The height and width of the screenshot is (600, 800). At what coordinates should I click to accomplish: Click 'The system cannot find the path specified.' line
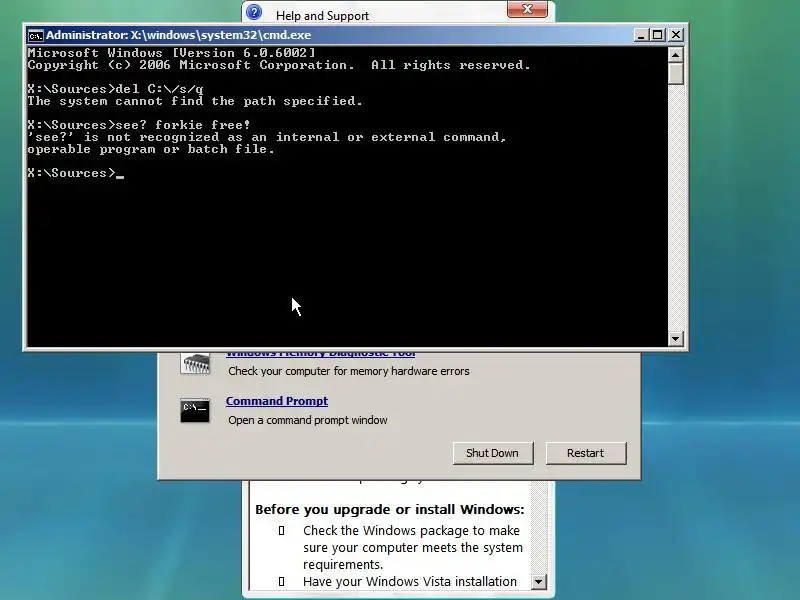pyautogui.click(x=195, y=101)
